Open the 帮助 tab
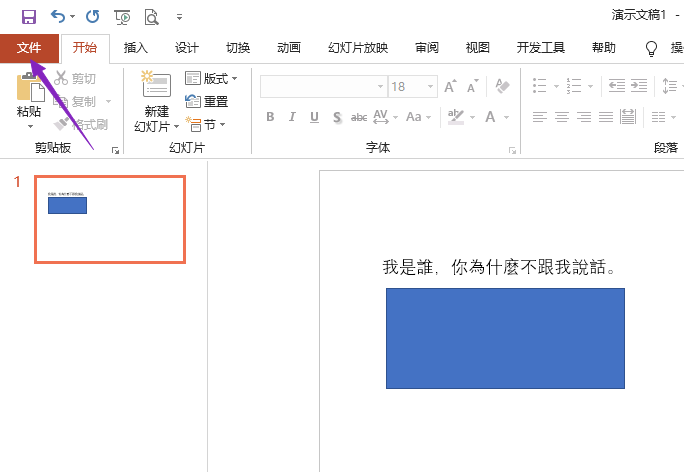Image resolution: width=684 pixels, height=472 pixels. [x=604, y=48]
